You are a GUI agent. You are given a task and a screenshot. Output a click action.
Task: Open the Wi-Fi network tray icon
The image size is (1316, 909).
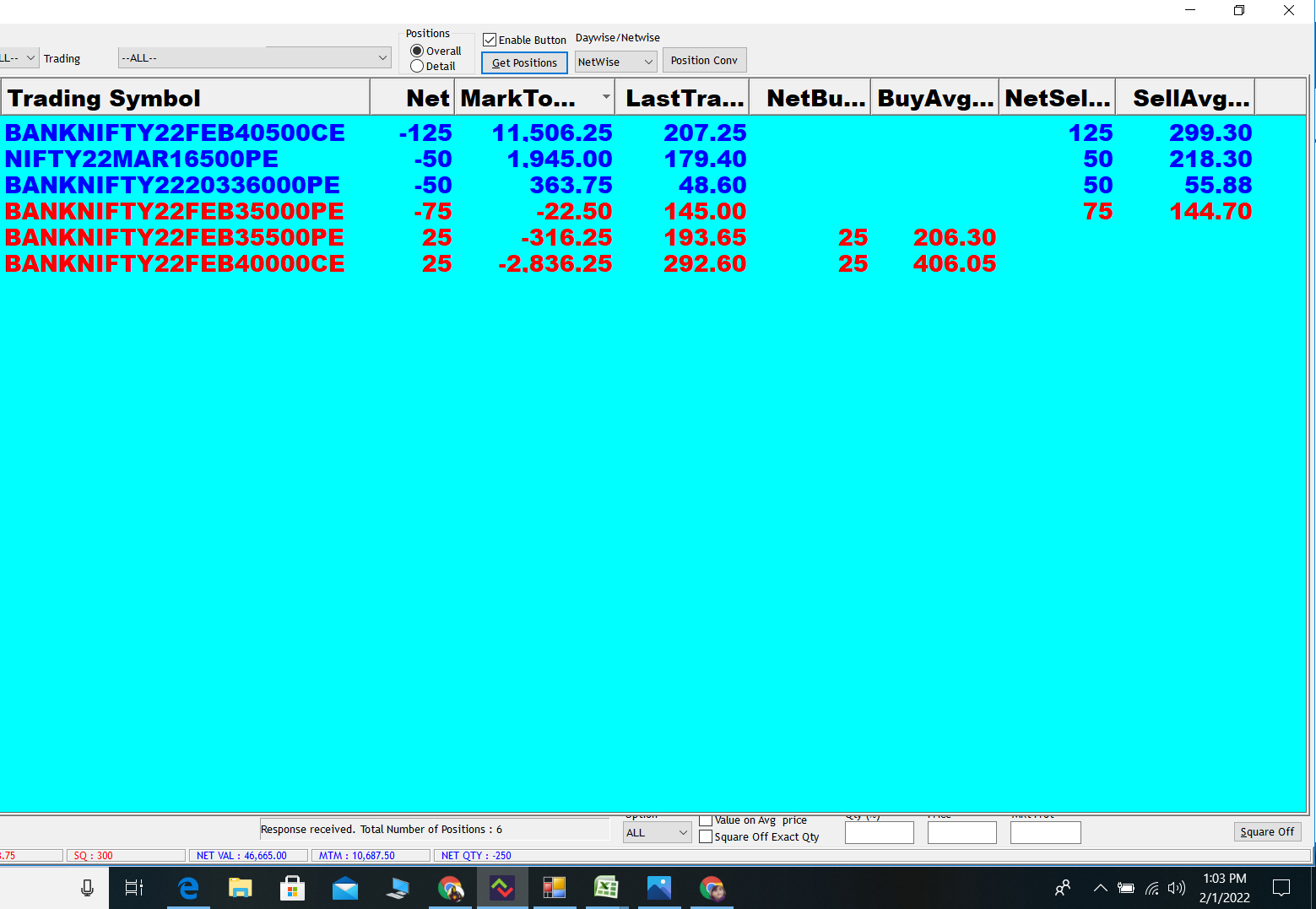click(1151, 888)
